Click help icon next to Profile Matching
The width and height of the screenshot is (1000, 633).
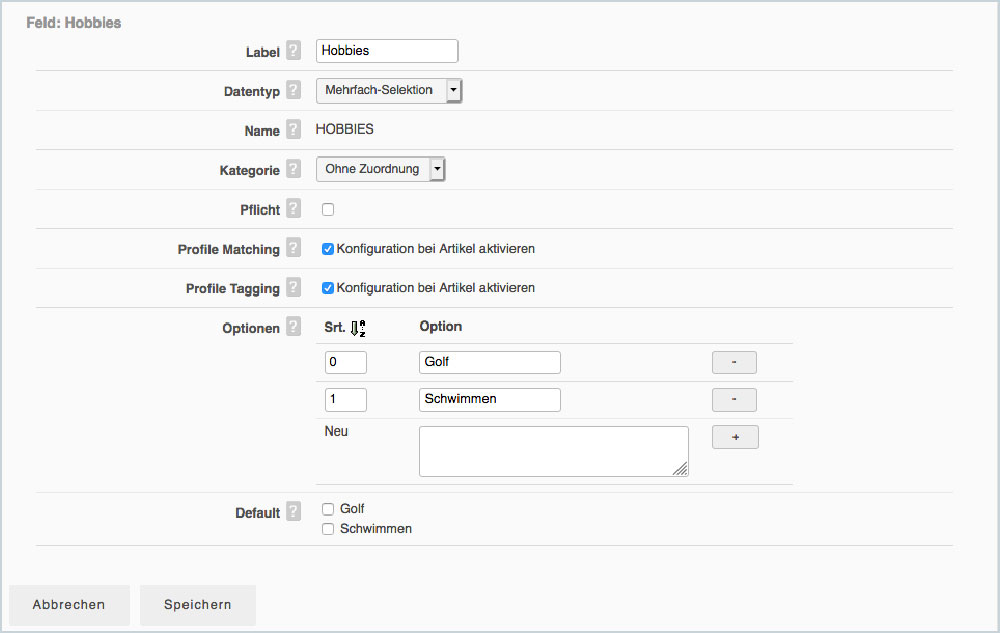click(x=293, y=249)
